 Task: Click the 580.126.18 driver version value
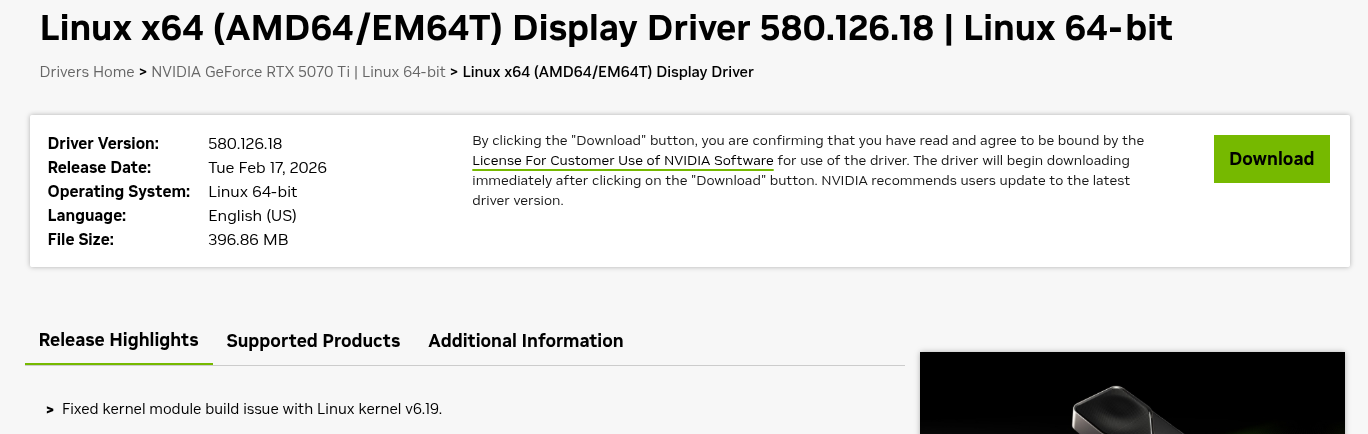coord(245,144)
